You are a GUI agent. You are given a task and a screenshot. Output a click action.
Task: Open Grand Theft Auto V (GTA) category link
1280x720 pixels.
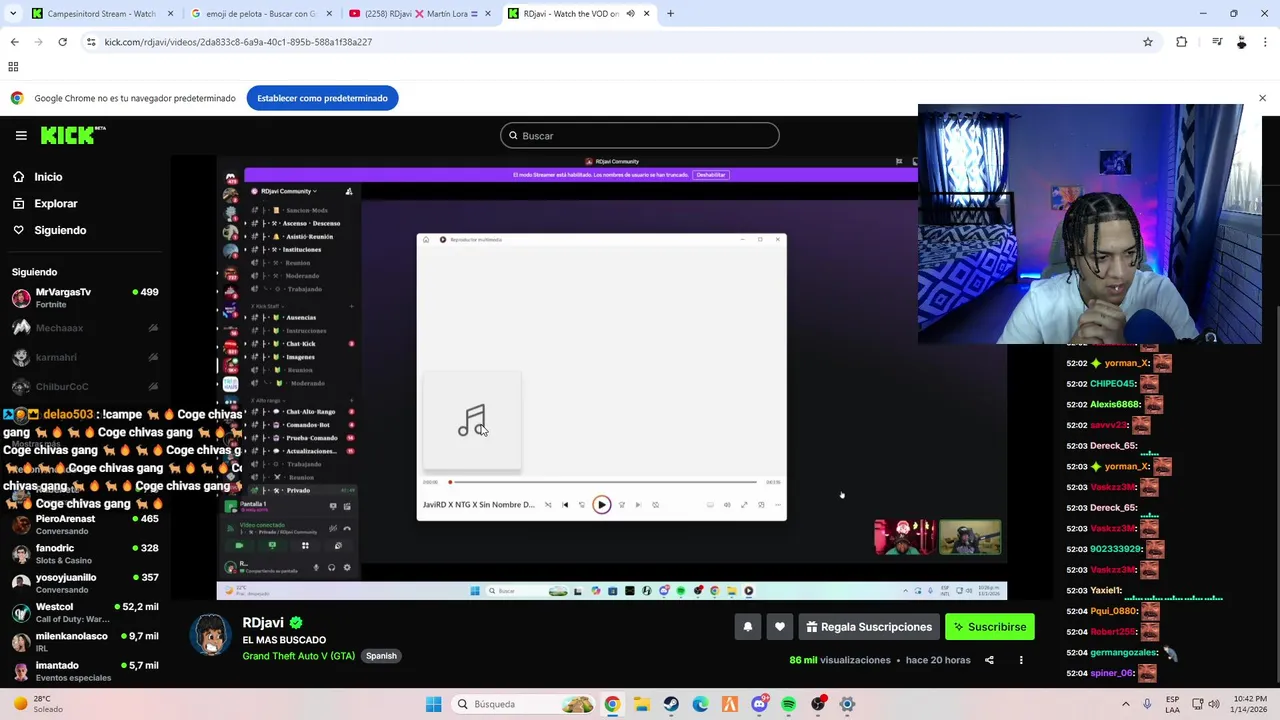click(x=298, y=656)
